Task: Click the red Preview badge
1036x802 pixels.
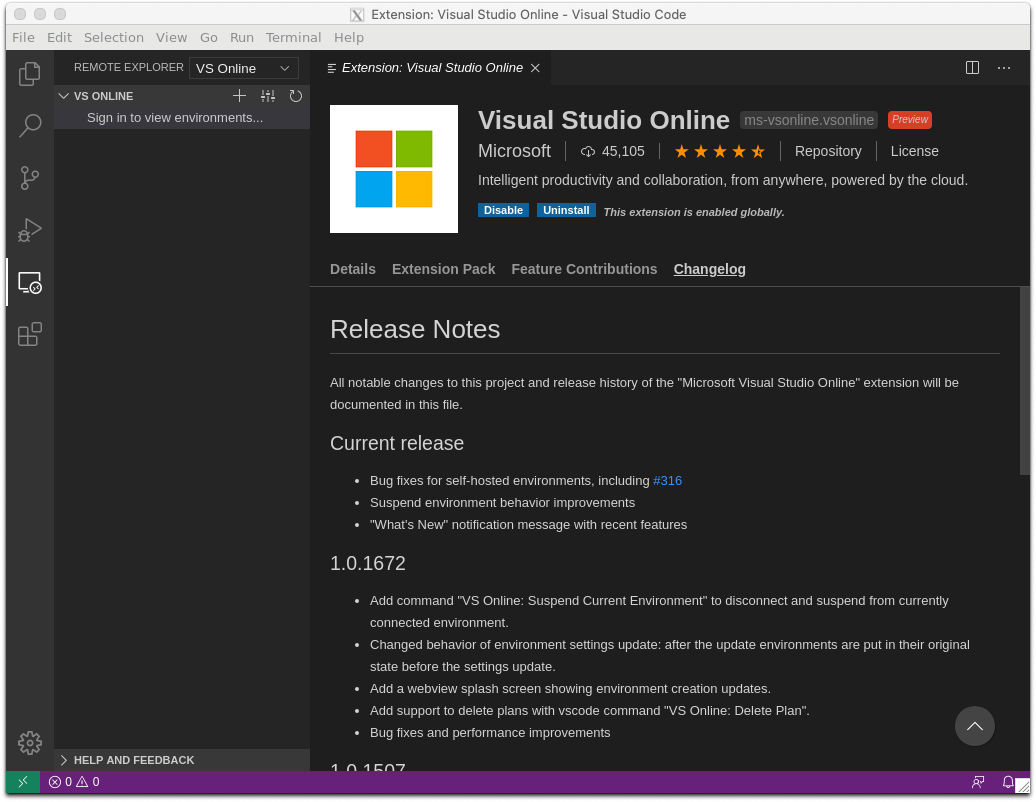Action: coord(910,120)
